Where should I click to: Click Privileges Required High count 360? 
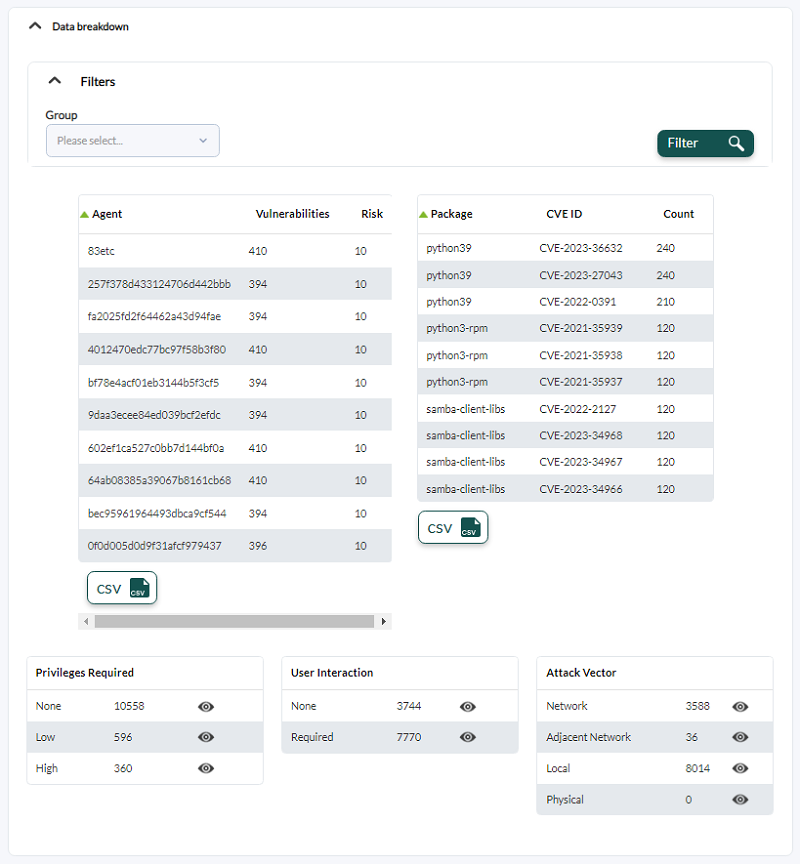click(123, 768)
